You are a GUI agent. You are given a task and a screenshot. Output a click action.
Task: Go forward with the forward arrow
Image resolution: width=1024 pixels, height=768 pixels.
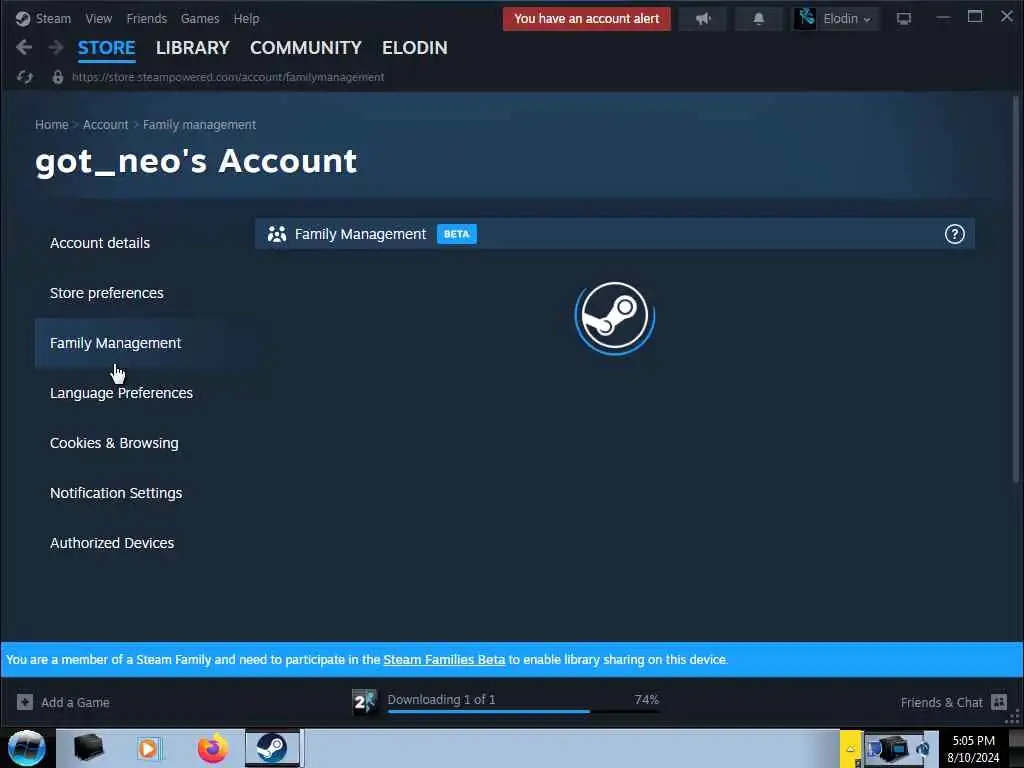[x=56, y=47]
